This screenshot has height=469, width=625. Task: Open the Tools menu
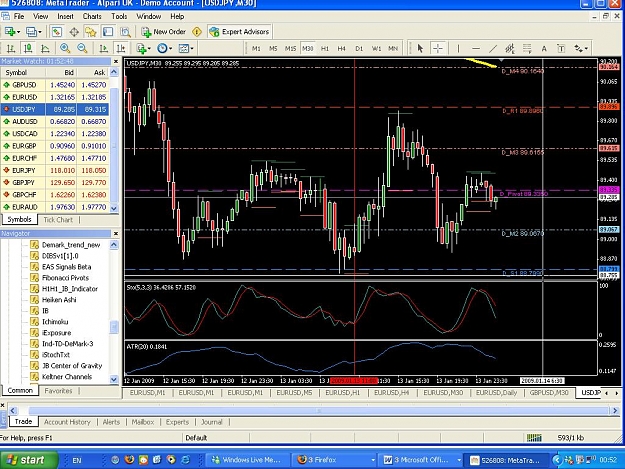tap(119, 16)
